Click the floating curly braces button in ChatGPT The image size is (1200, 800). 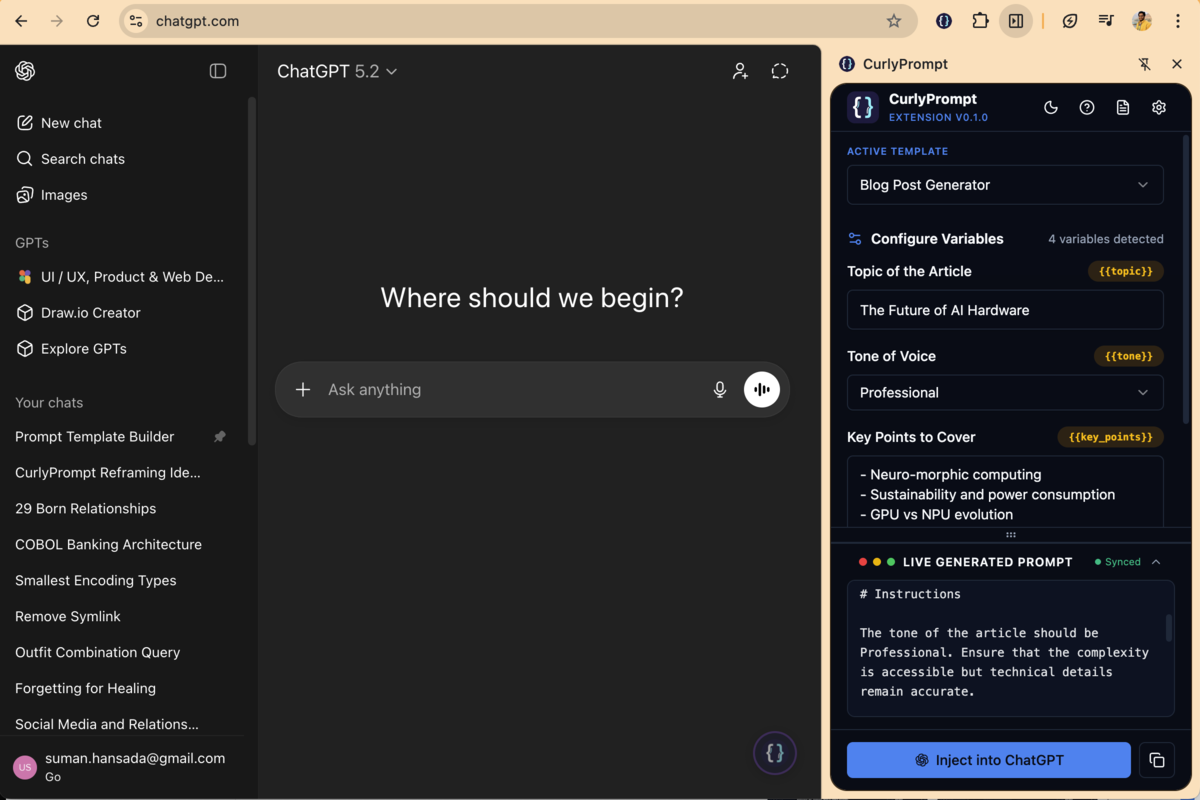point(775,752)
